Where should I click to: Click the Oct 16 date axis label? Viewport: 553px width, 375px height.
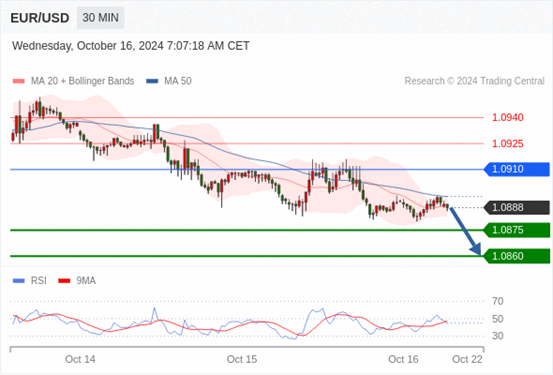pyautogui.click(x=403, y=359)
